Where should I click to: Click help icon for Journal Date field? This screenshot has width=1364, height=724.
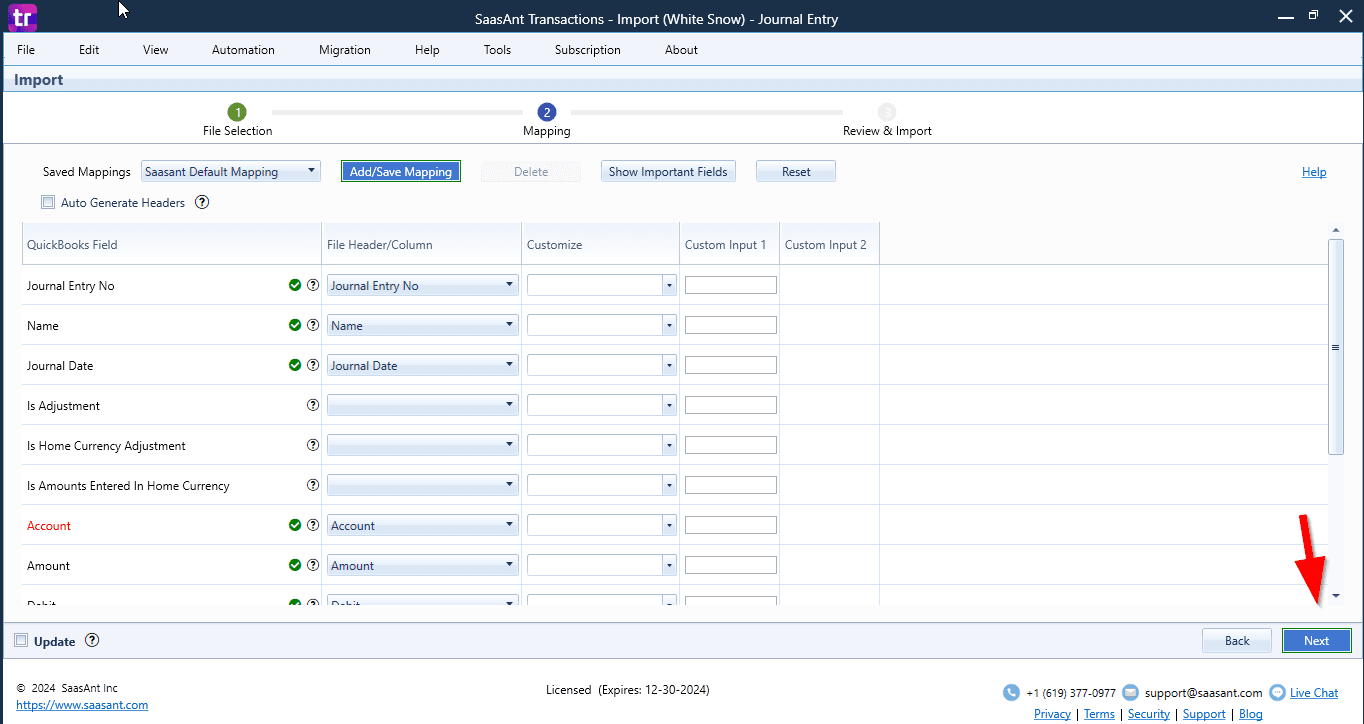[x=313, y=365]
